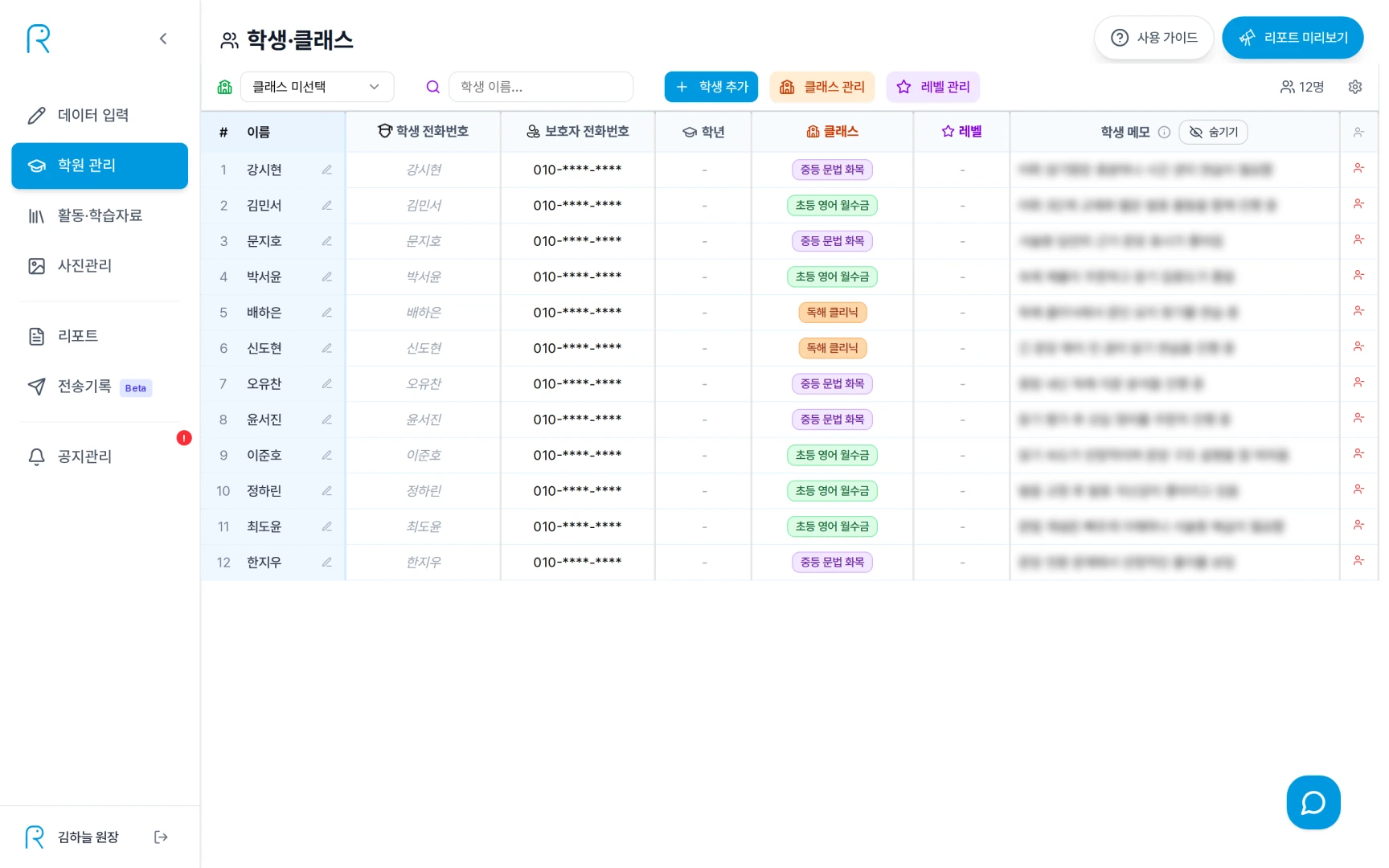
Task: Open 사진관리 in the sidebar
Action: coord(100,266)
